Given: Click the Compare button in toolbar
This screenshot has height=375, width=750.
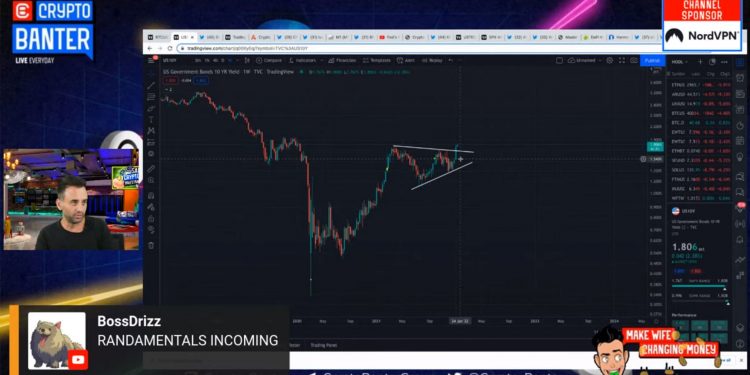Looking at the screenshot, I should (269, 60).
